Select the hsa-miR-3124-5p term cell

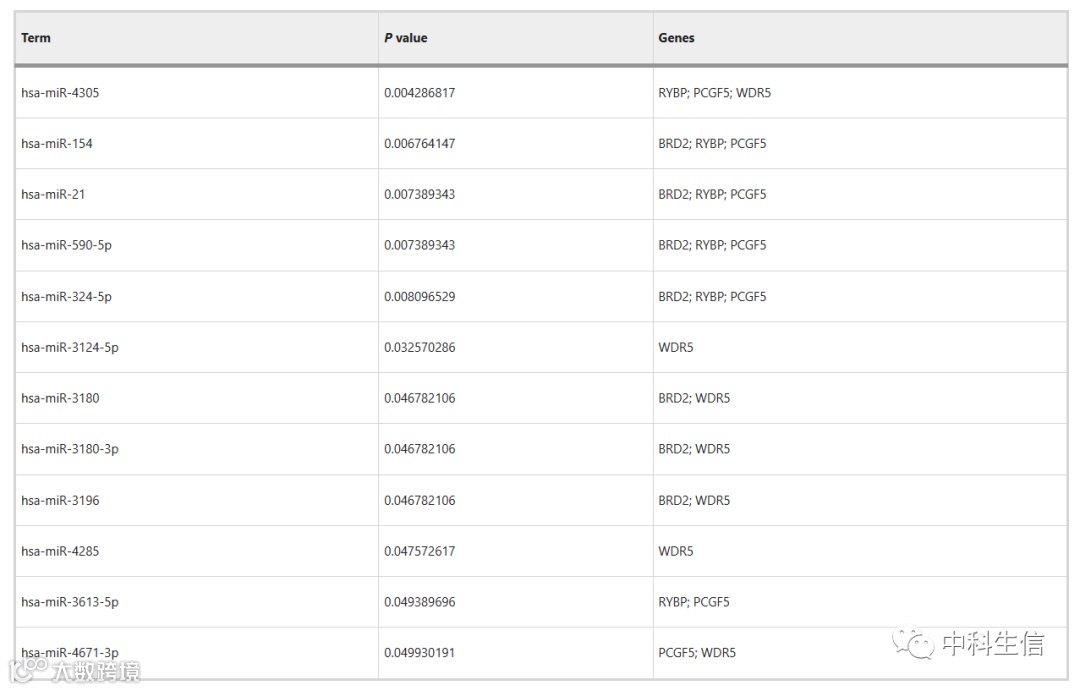[x=69, y=348]
